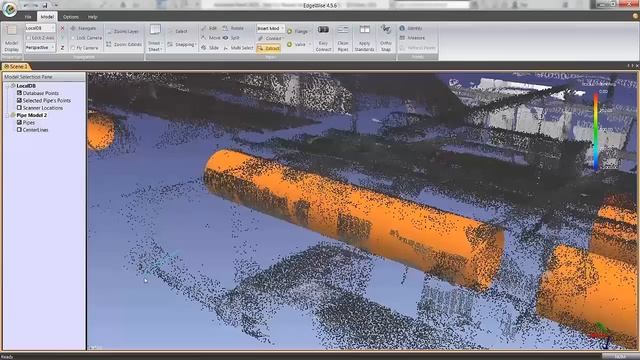Open the Snapping dropdown
Image resolution: width=640 pixels, height=360 pixels.
pos(182,44)
